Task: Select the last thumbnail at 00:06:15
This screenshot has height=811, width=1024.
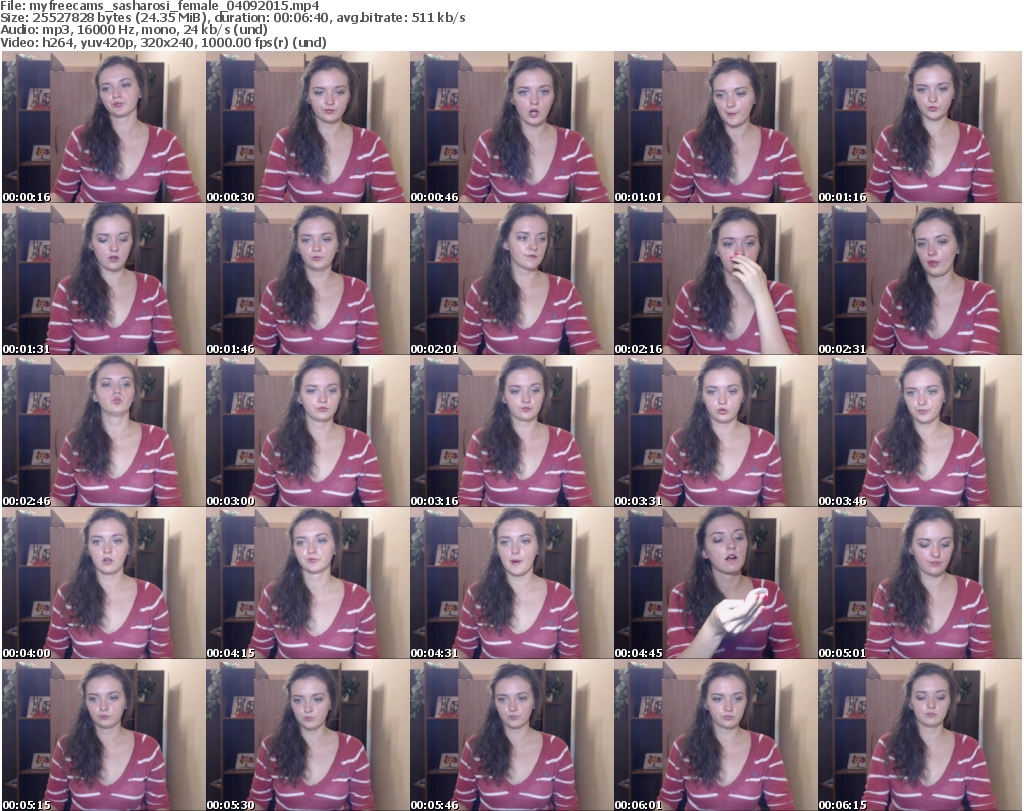Action: click(920, 736)
